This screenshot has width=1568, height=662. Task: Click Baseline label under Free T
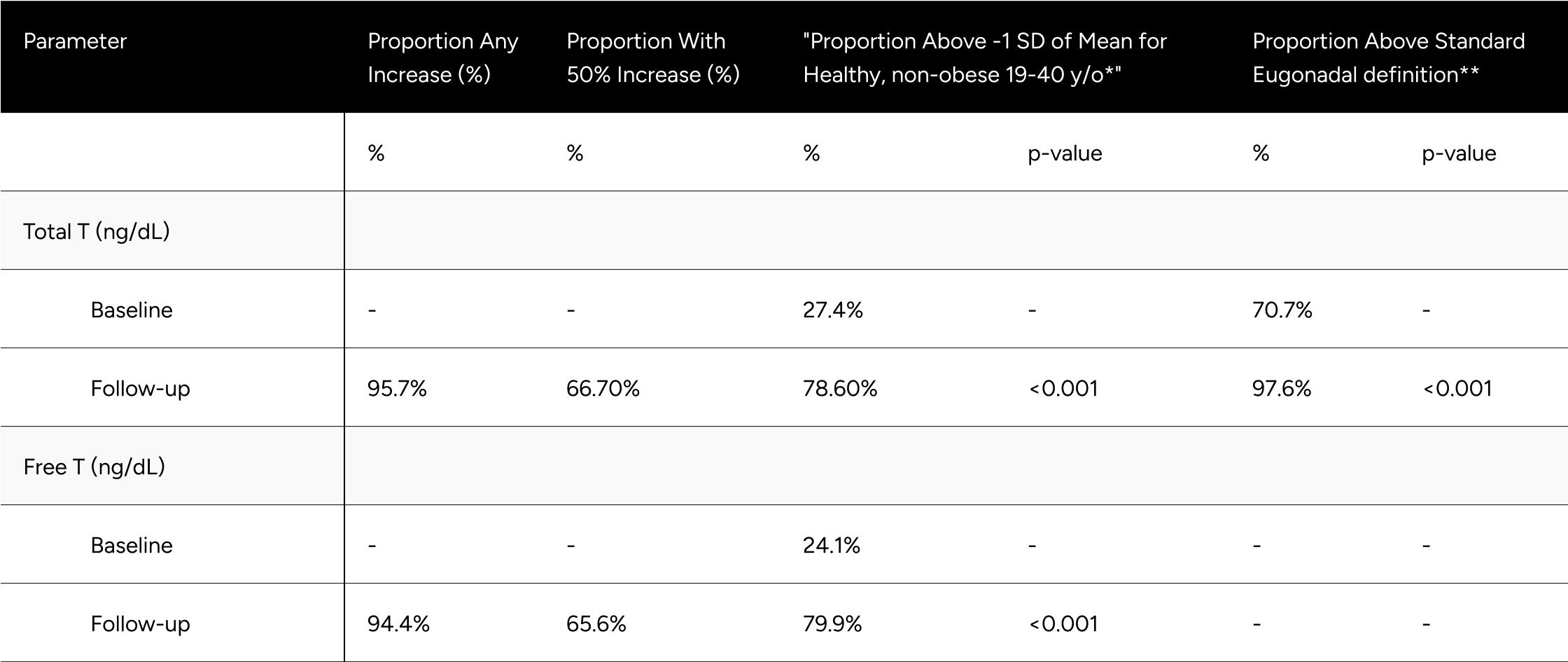pyautogui.click(x=132, y=545)
